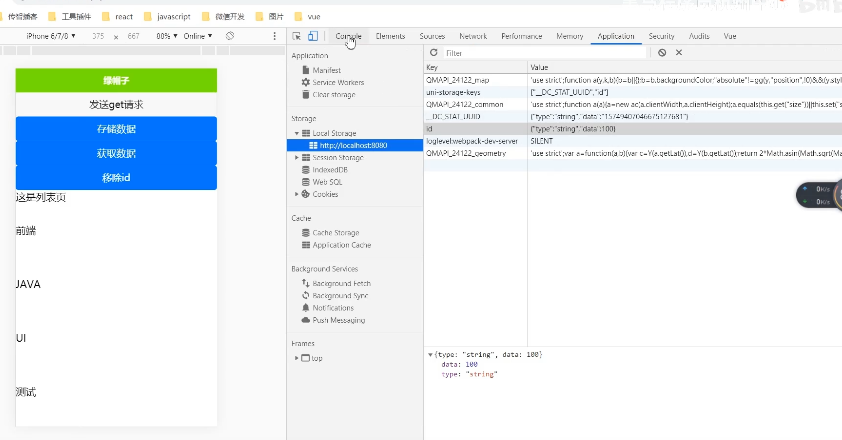Open the Clear storage item
The height and width of the screenshot is (440, 842).
pyautogui.click(x=328, y=95)
